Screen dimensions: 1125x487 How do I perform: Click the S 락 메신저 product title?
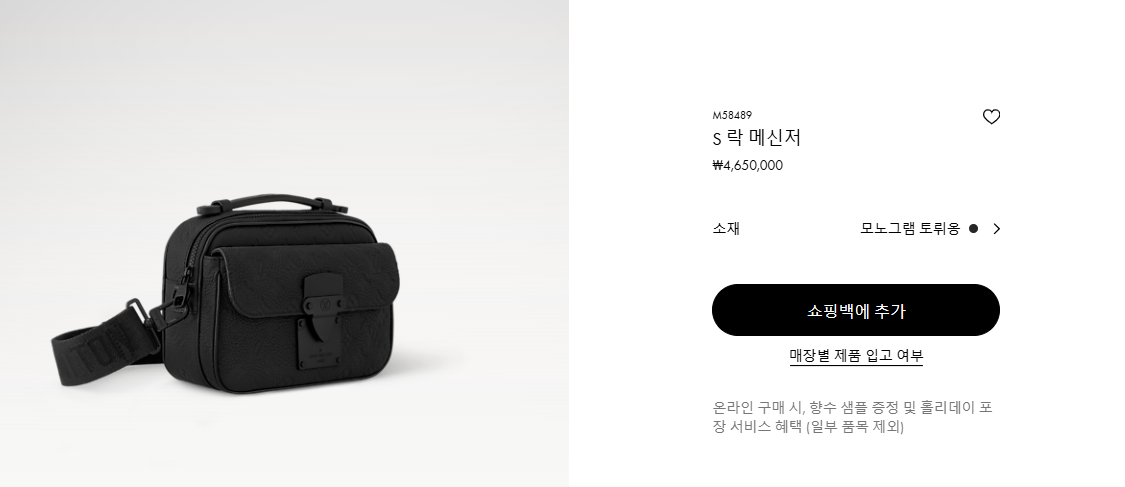pyautogui.click(x=756, y=137)
